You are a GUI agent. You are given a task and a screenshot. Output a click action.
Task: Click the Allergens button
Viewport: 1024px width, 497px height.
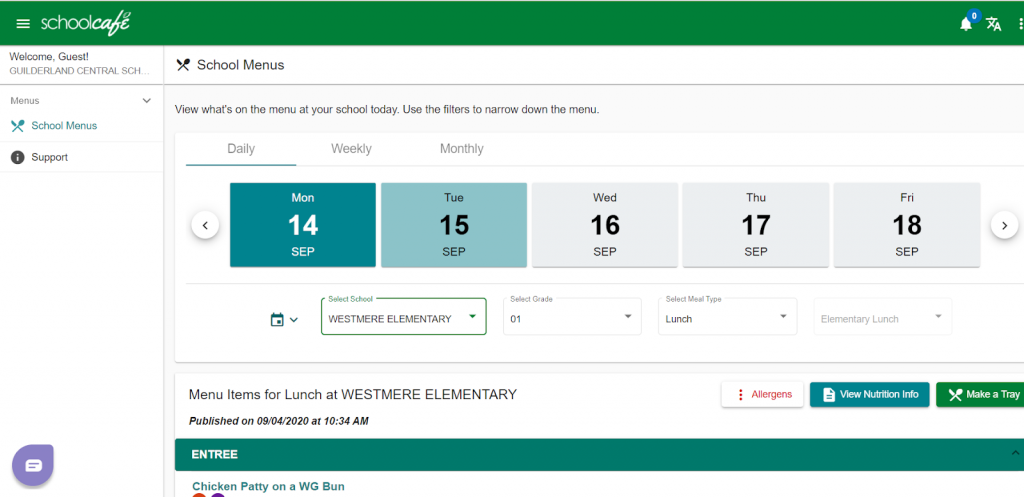coord(762,394)
